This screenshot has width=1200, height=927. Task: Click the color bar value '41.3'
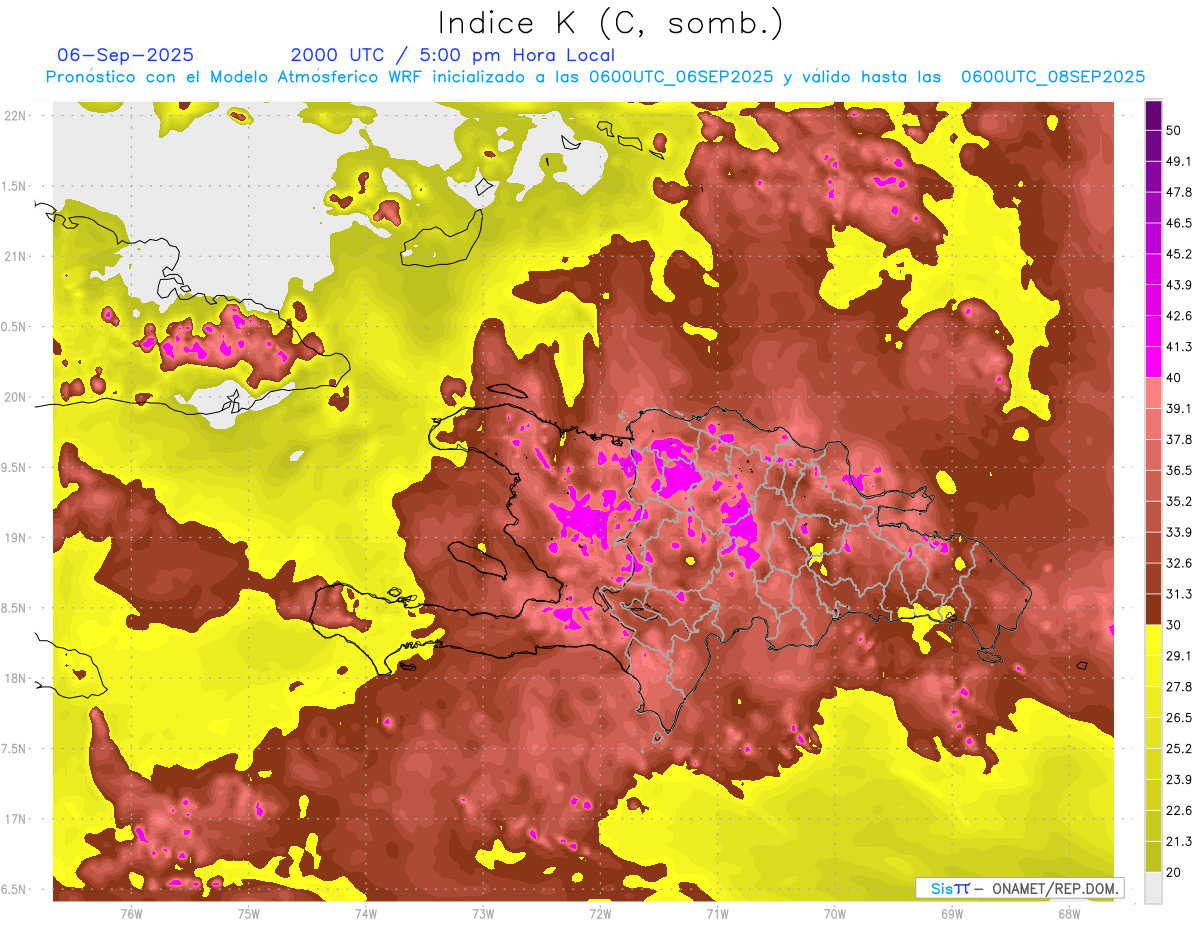(1179, 347)
